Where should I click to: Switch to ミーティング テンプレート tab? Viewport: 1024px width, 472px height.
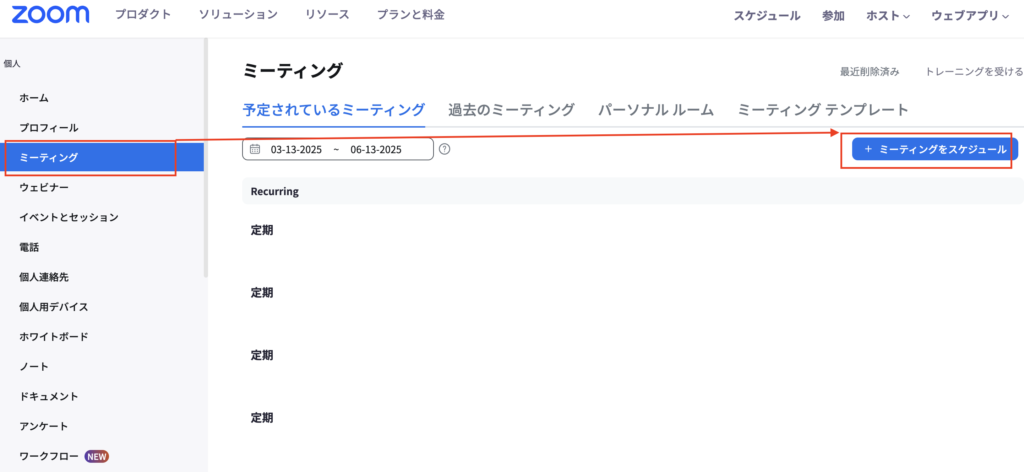coord(823,110)
